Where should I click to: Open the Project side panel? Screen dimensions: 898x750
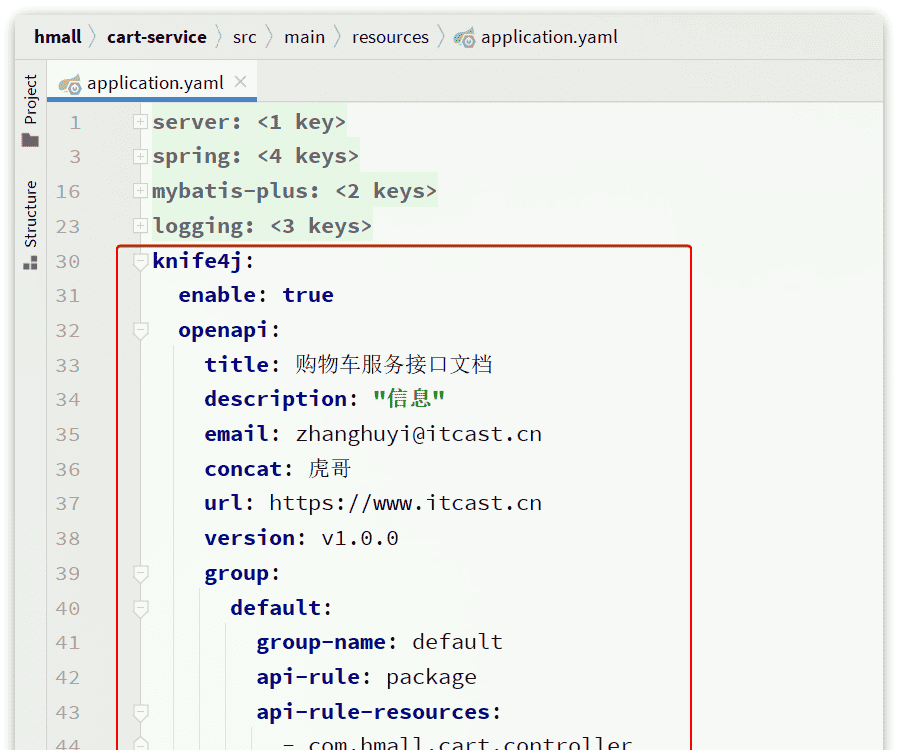(30, 99)
